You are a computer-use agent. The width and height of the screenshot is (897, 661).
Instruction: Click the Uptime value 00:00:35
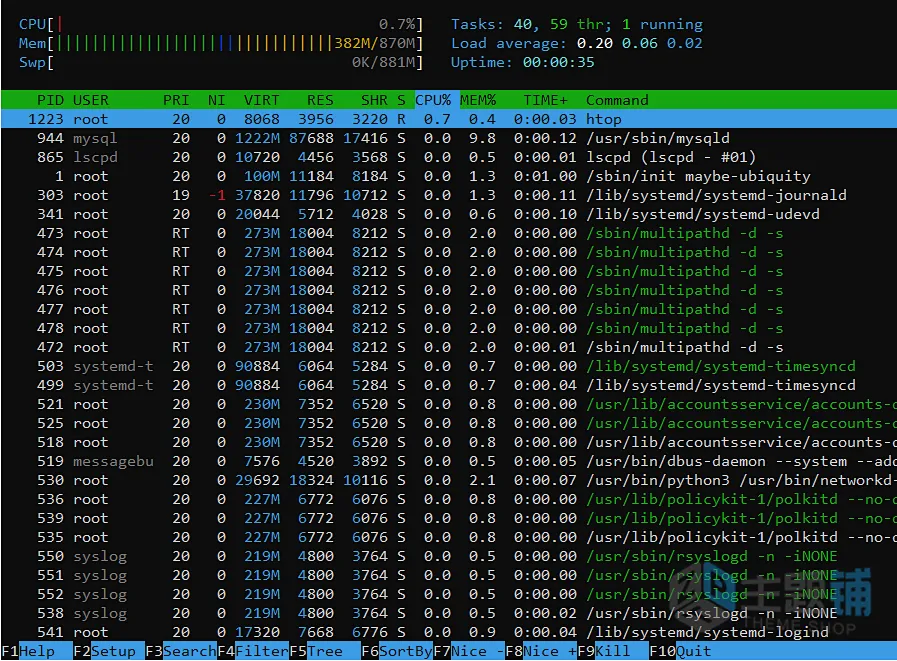coord(558,62)
